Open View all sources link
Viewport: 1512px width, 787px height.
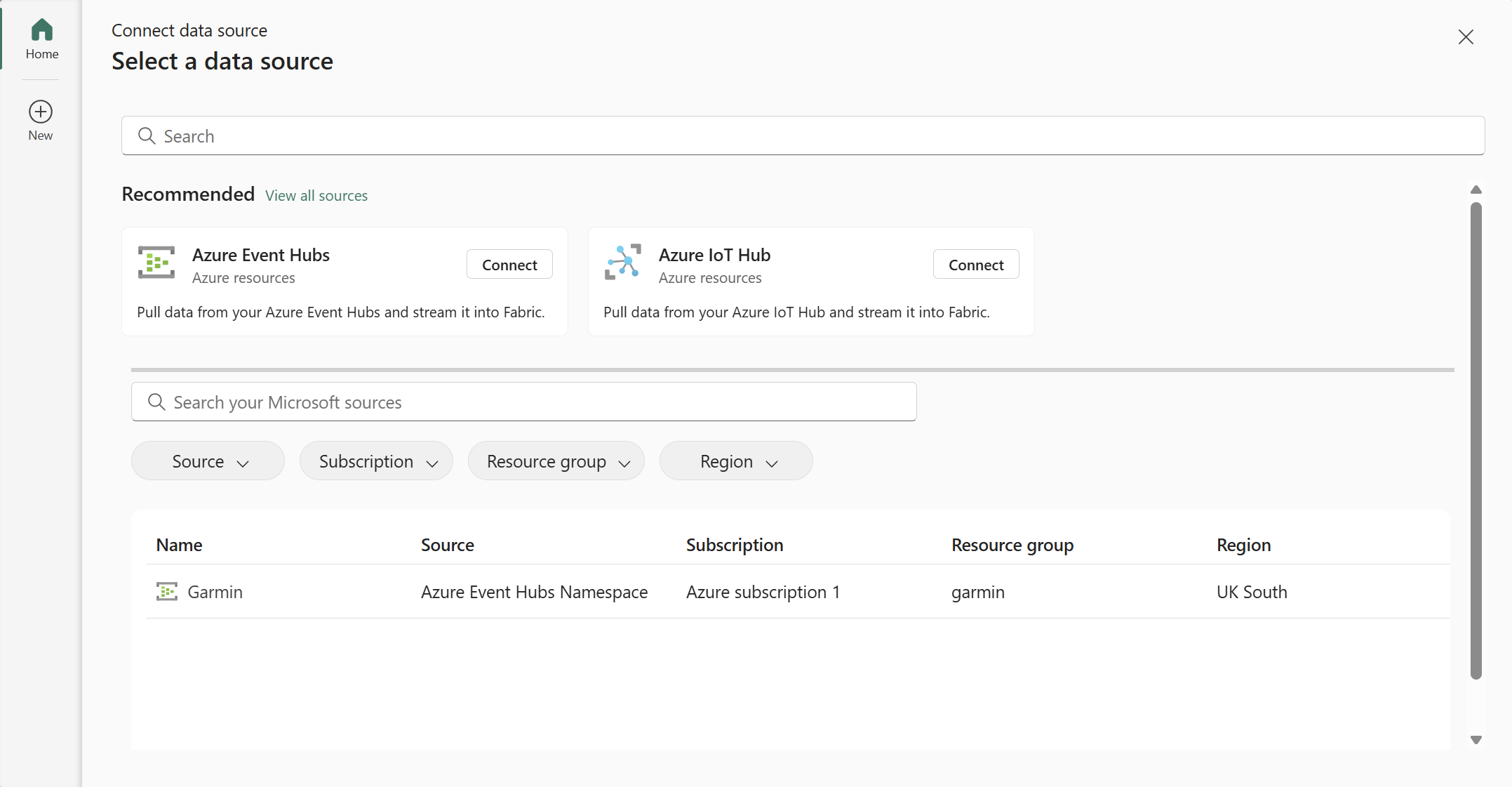click(316, 196)
